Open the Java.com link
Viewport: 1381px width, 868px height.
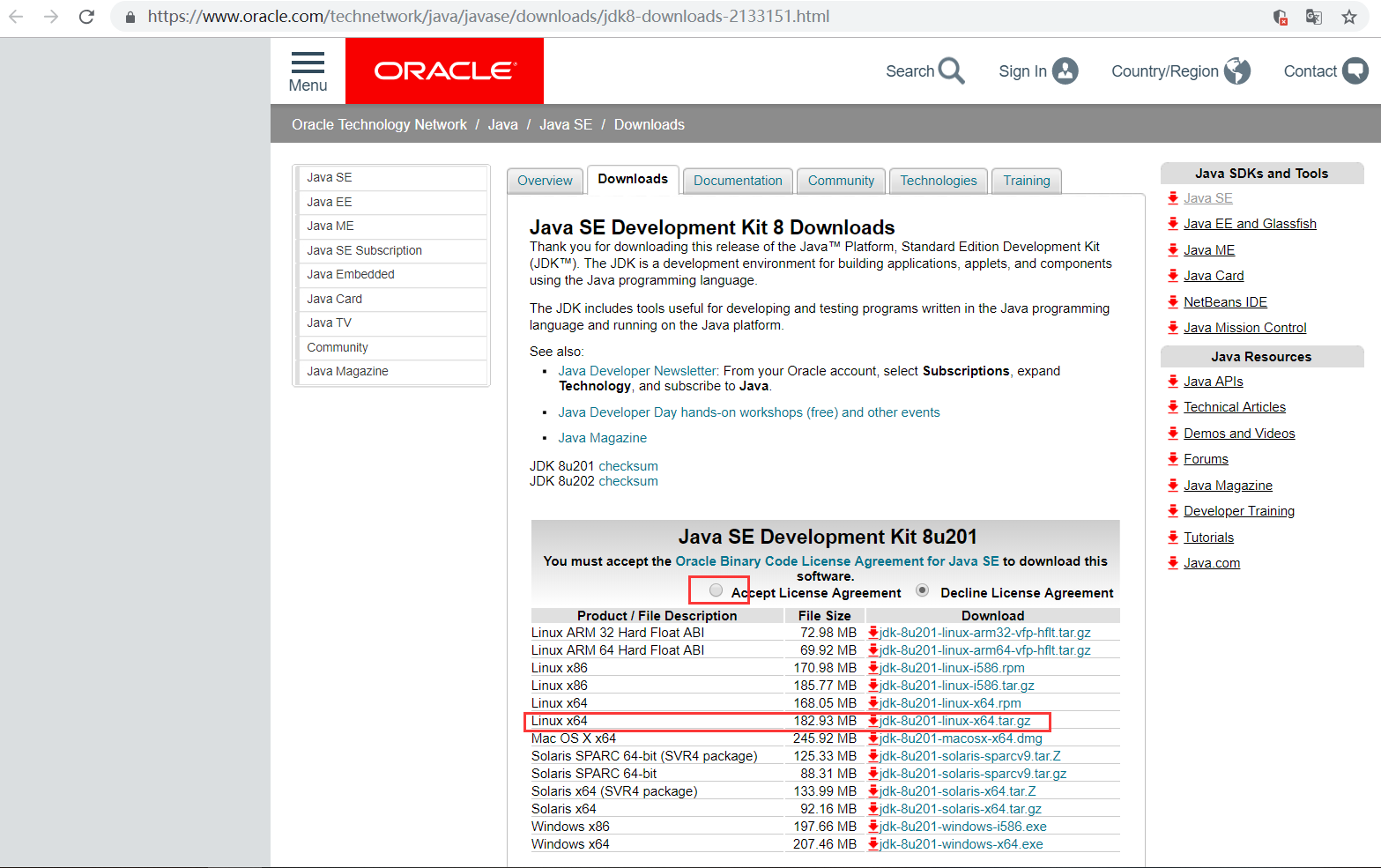click(1212, 563)
